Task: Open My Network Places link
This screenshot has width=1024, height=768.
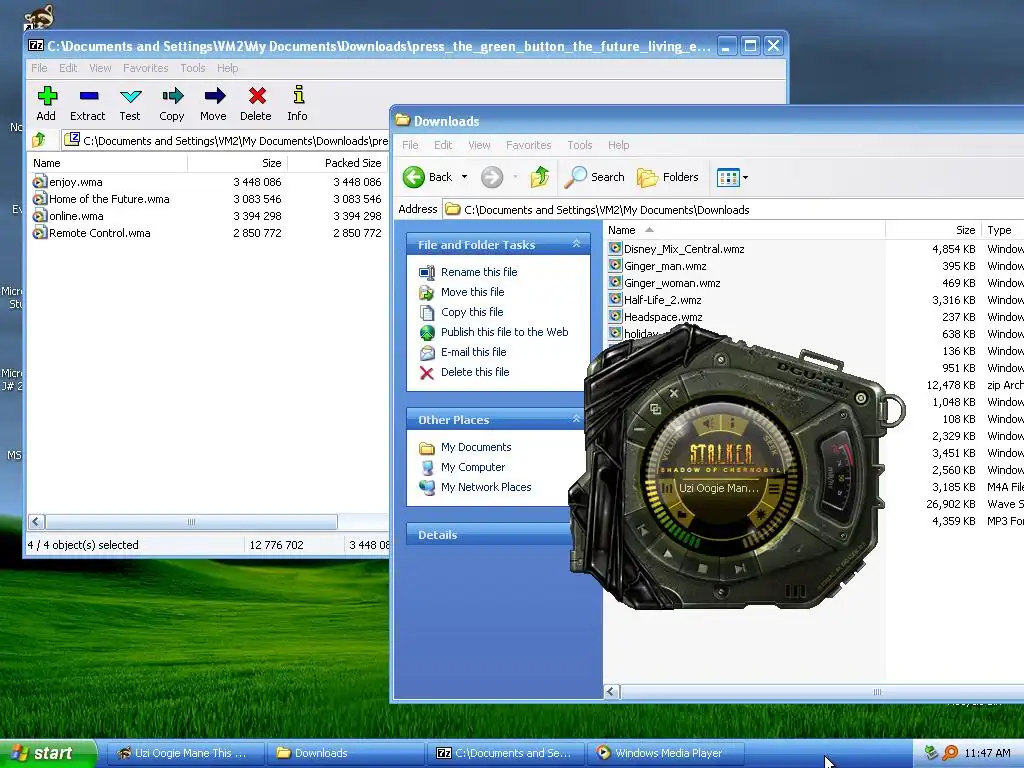Action: click(x=486, y=487)
